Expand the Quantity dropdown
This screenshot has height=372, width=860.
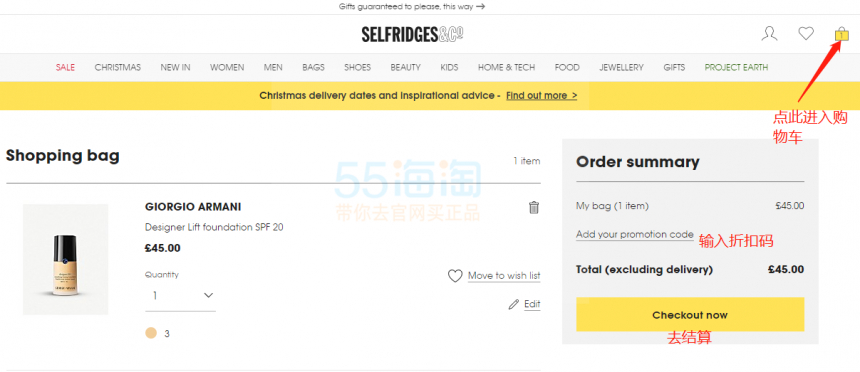180,296
